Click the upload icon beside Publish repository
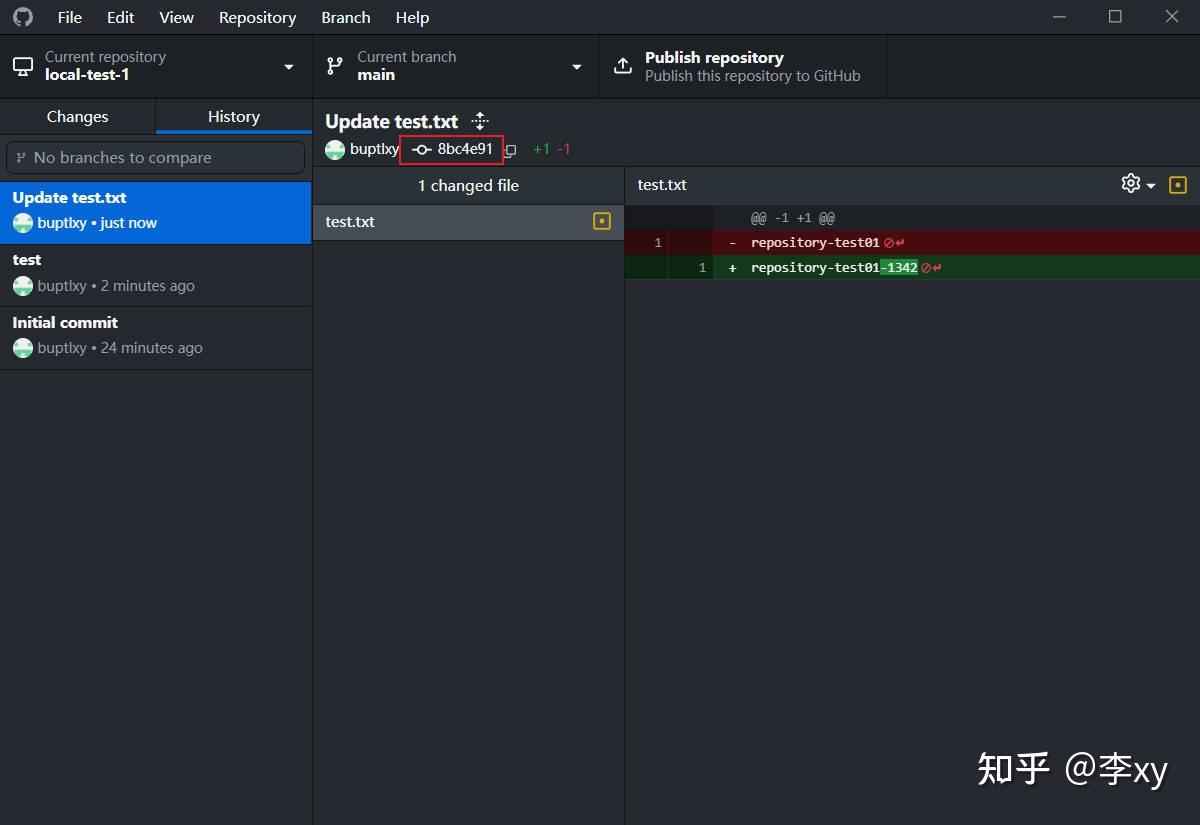 pos(622,66)
